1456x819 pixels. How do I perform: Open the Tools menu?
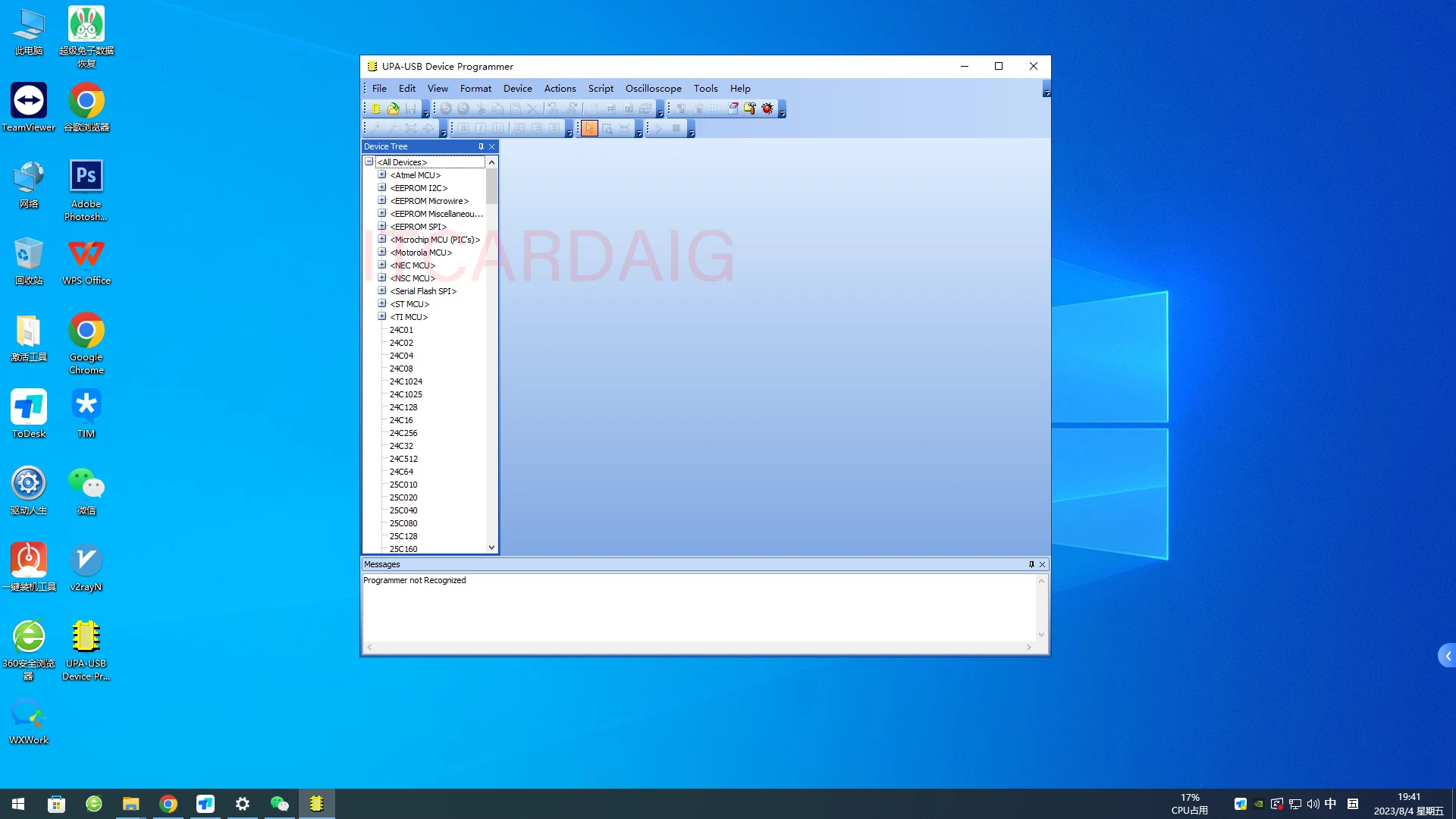coord(705,89)
